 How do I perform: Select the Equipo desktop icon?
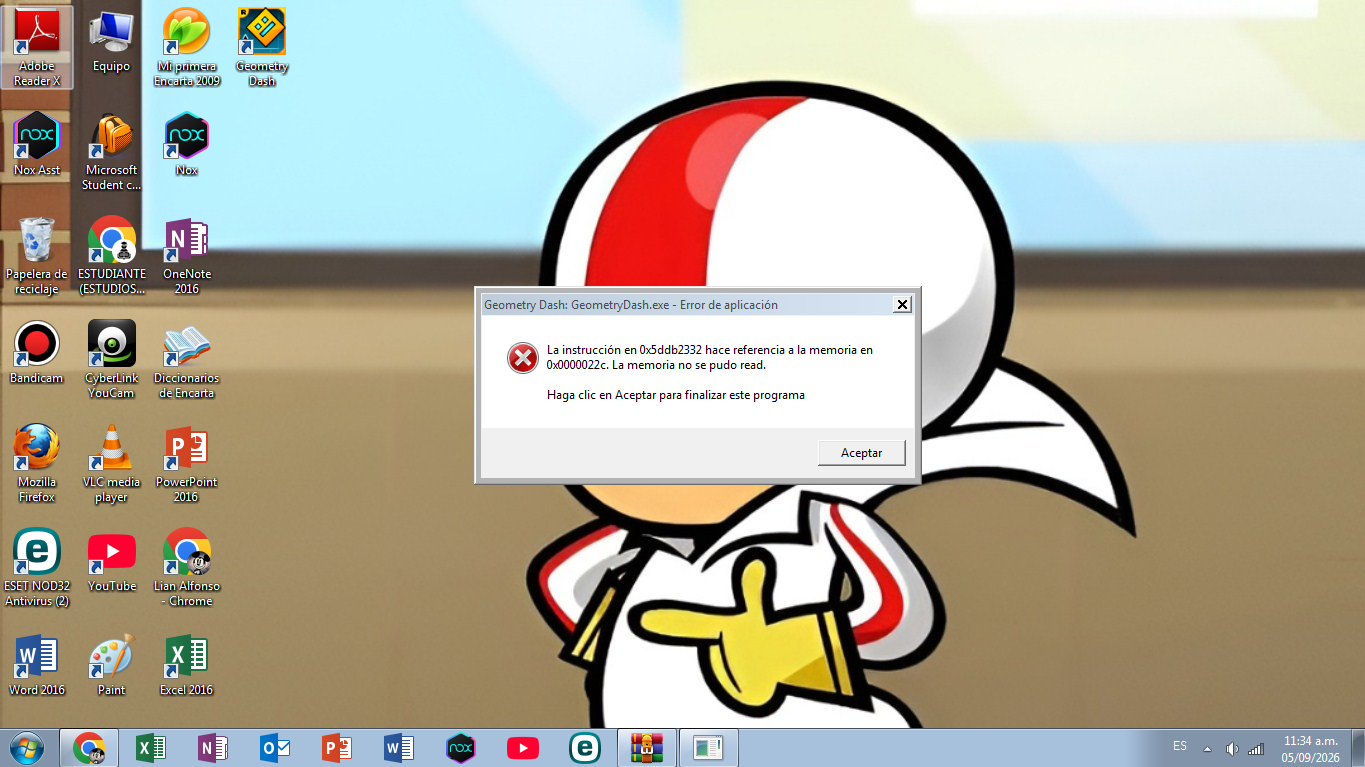point(111,42)
